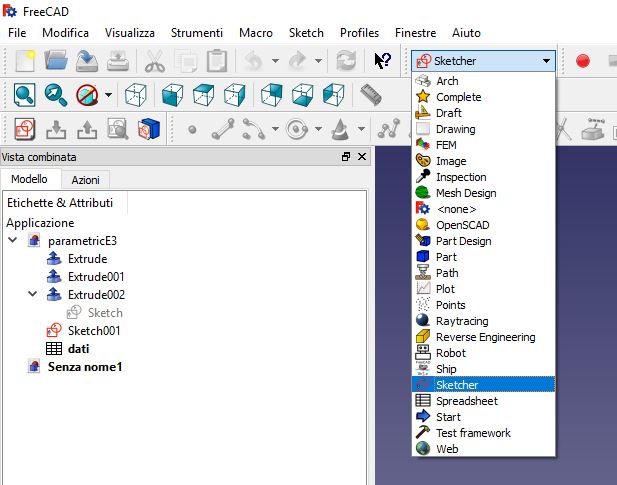
Task: Start macro recording with the red circle
Action: 583,61
